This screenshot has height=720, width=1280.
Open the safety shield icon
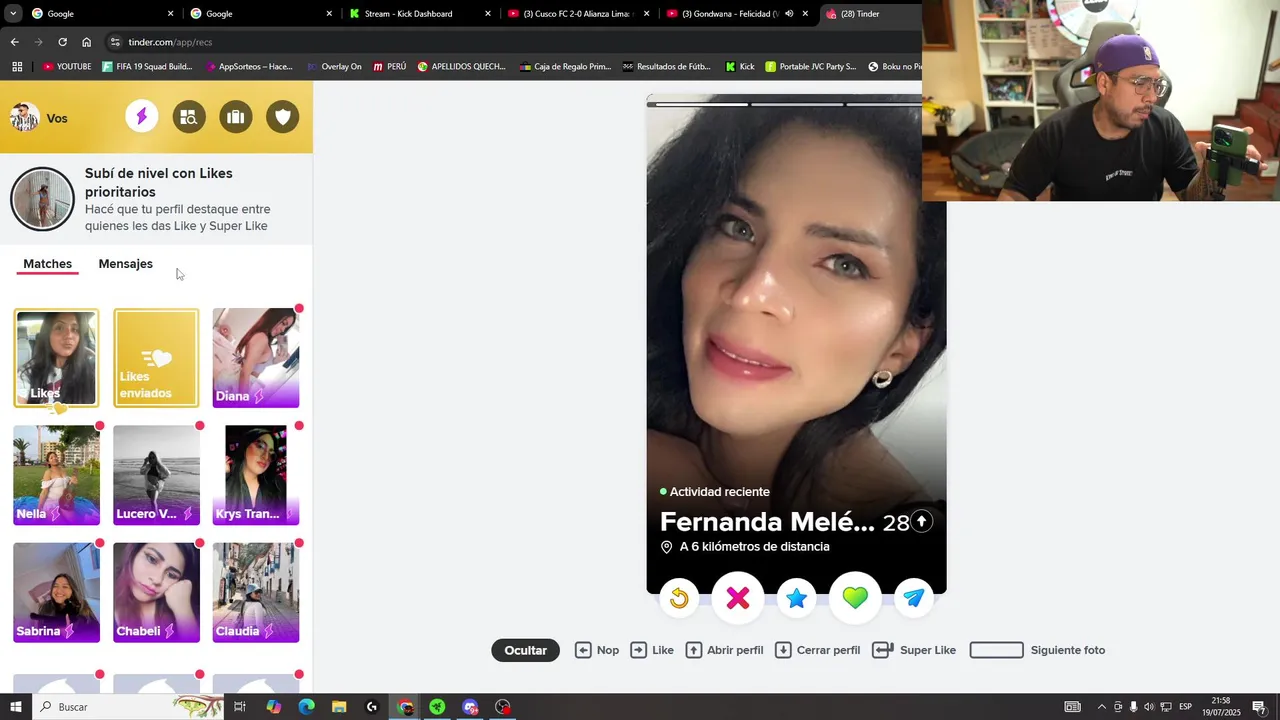pos(282,117)
